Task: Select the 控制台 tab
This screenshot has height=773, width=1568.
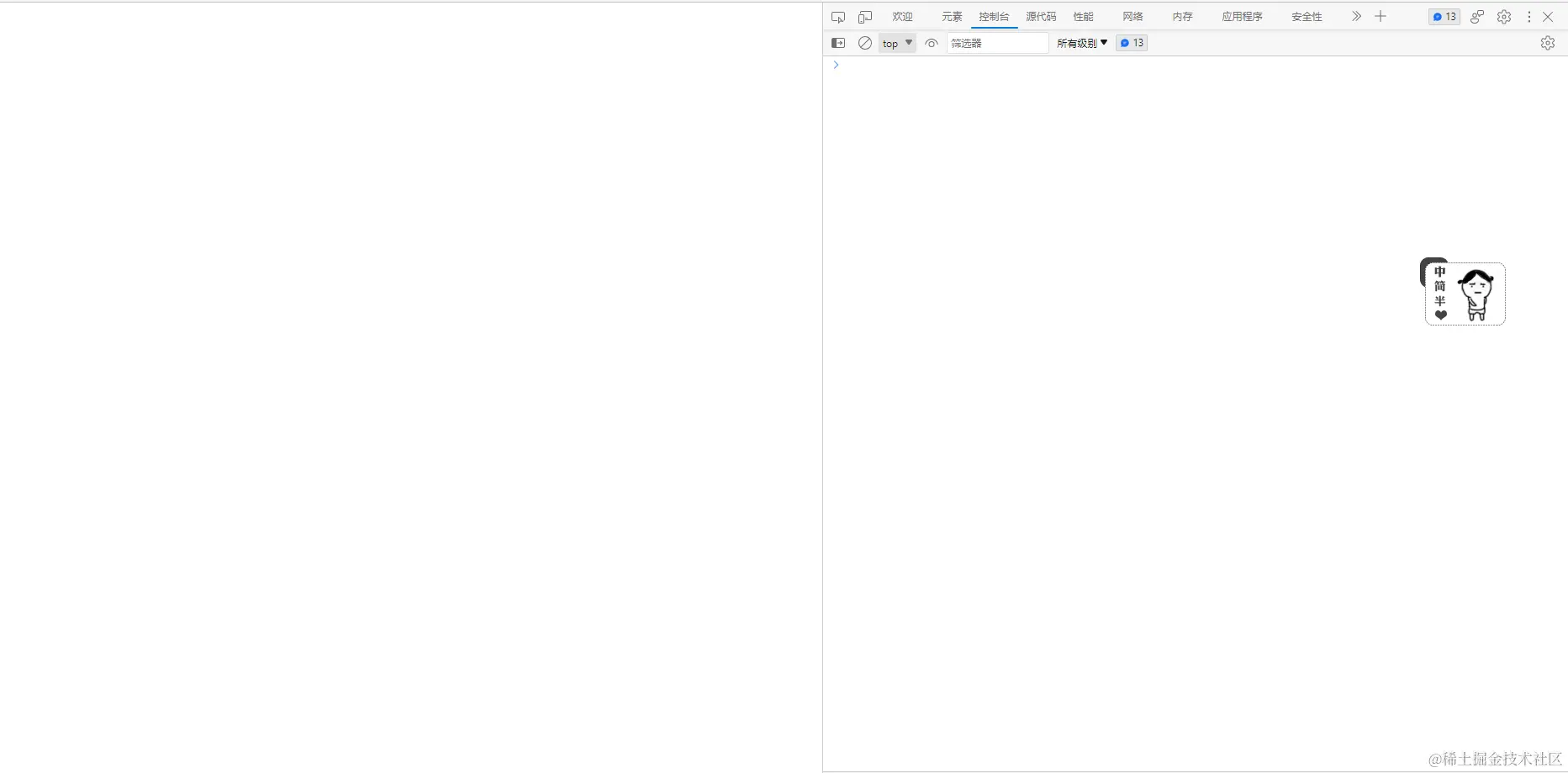Action: (x=994, y=17)
